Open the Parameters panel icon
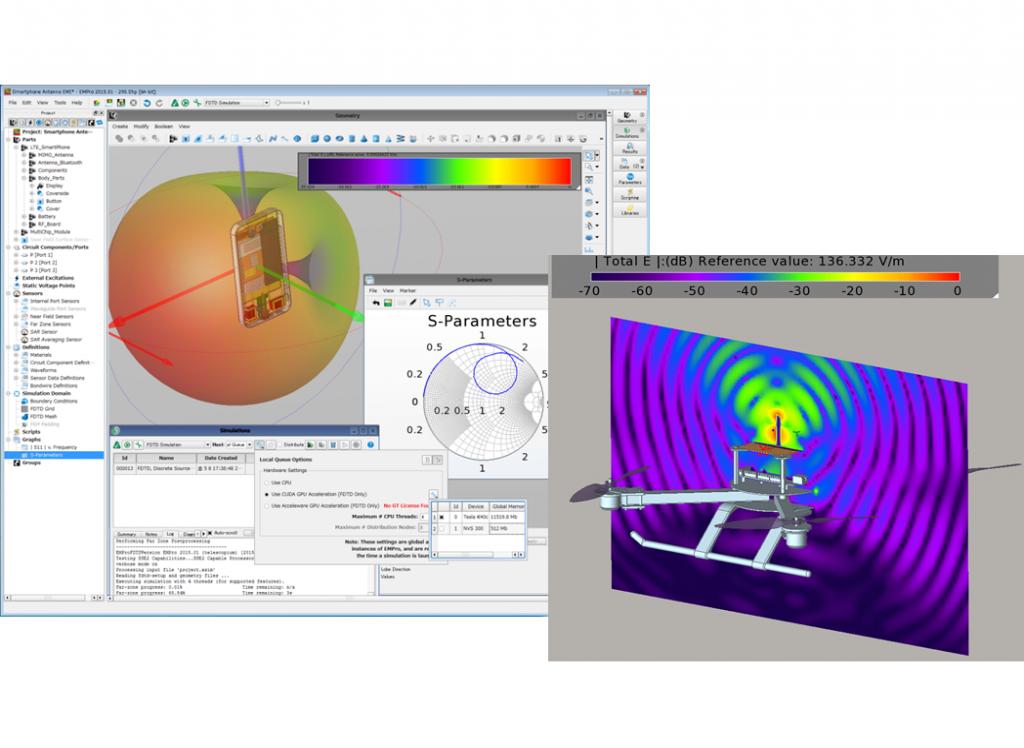This screenshot has width=1024, height=748. tap(629, 180)
